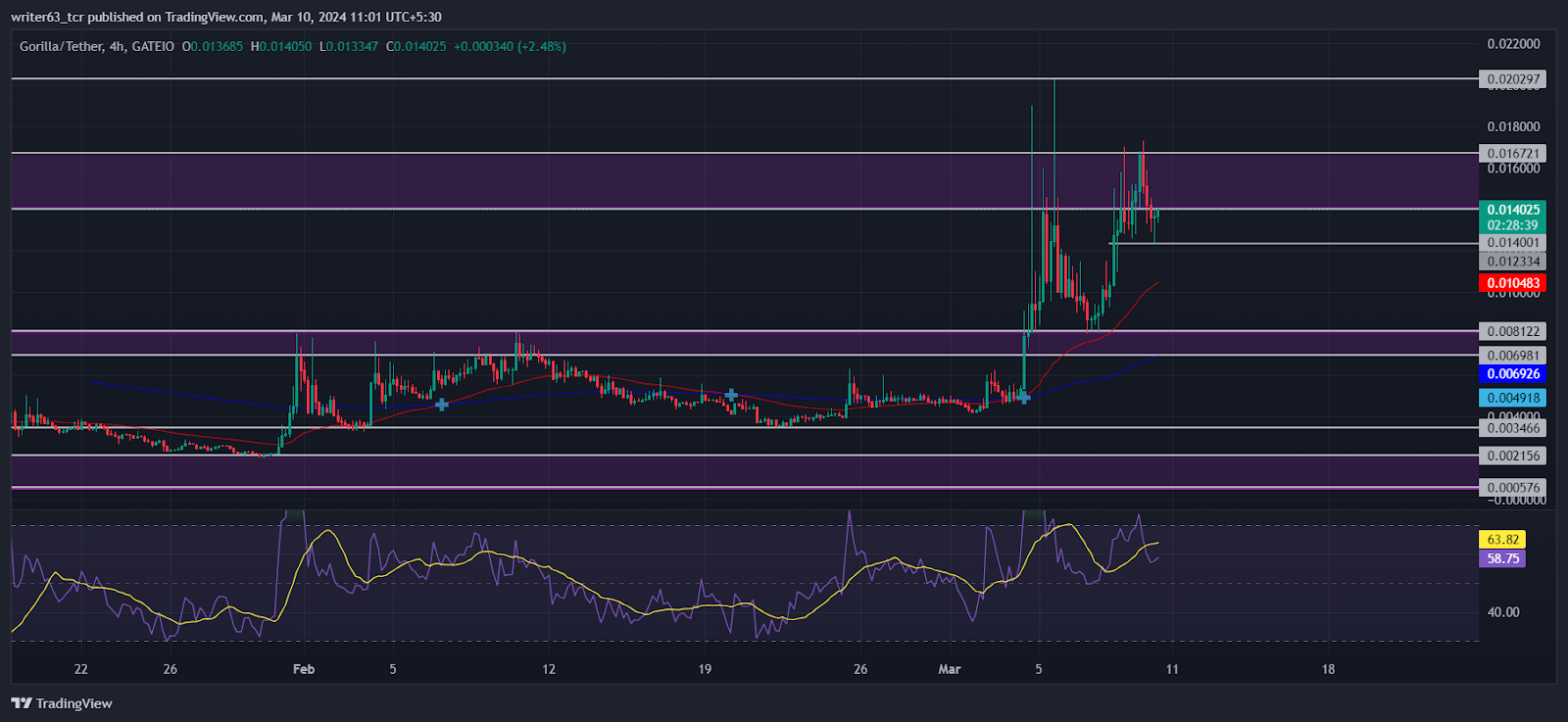Click the 18 date label on the time axis
The image size is (1568, 722).
1328,669
